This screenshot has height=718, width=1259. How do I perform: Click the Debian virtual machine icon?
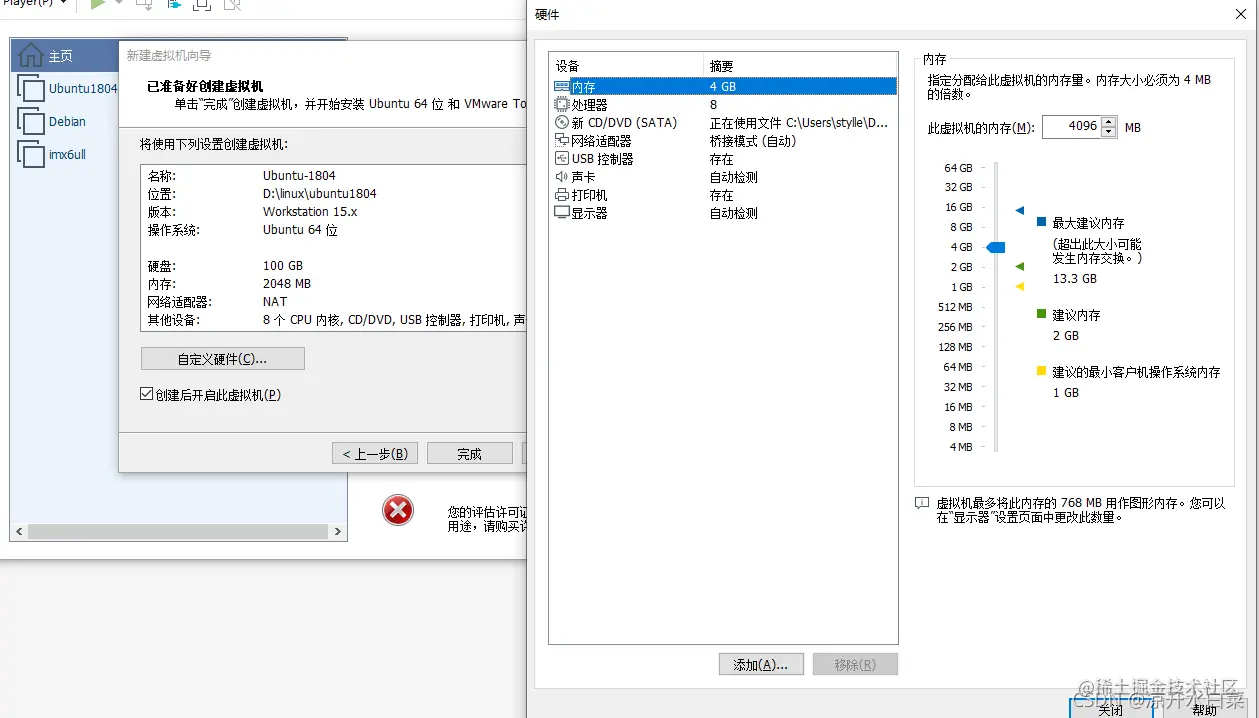click(31, 121)
